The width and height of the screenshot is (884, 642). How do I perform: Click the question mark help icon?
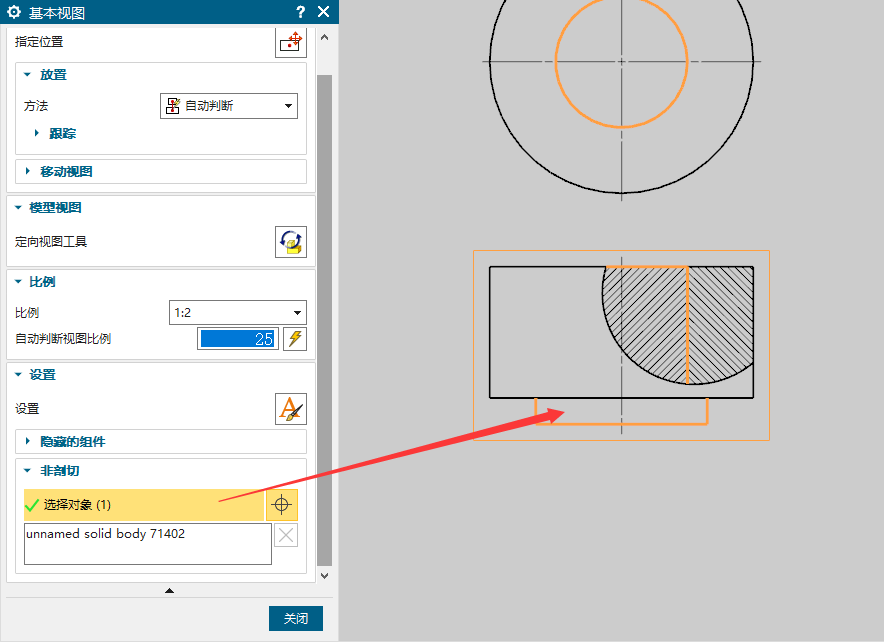coord(301,12)
